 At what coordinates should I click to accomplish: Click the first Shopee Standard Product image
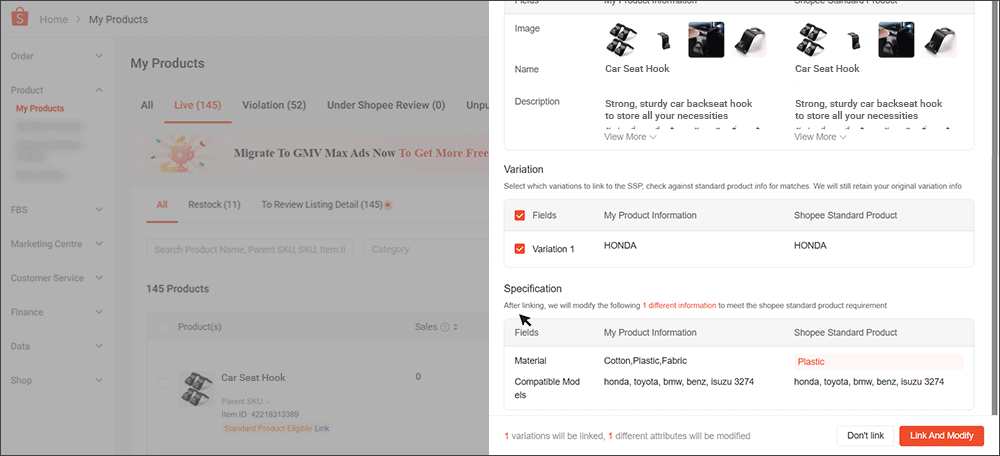coord(813,40)
